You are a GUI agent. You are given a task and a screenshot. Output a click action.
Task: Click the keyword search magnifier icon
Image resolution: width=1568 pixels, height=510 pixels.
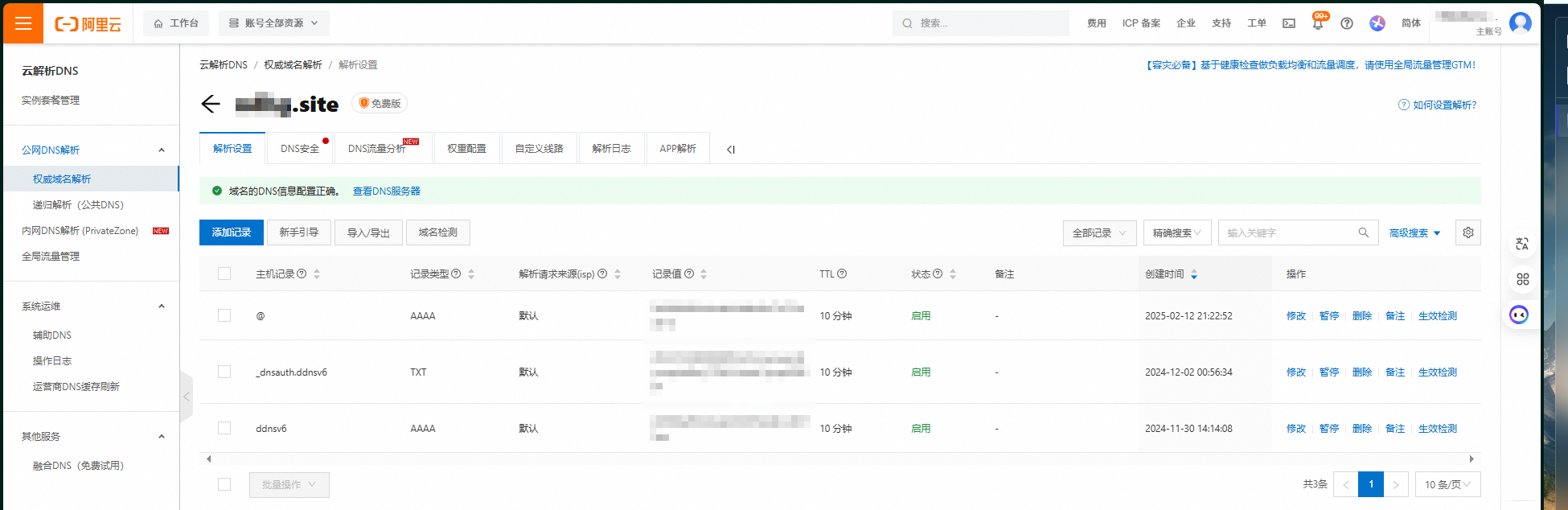click(1364, 232)
